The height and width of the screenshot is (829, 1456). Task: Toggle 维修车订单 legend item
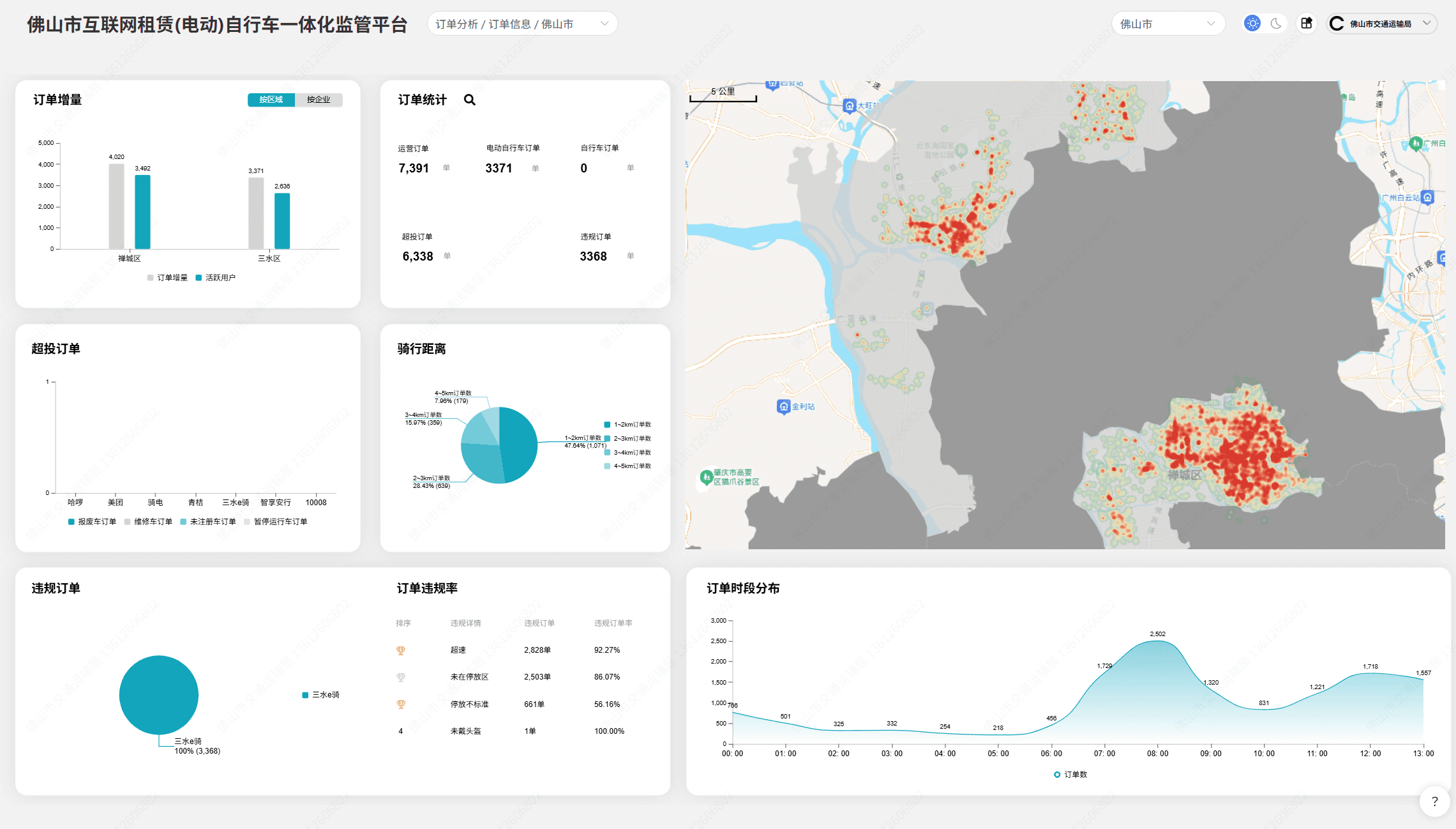pos(149,522)
